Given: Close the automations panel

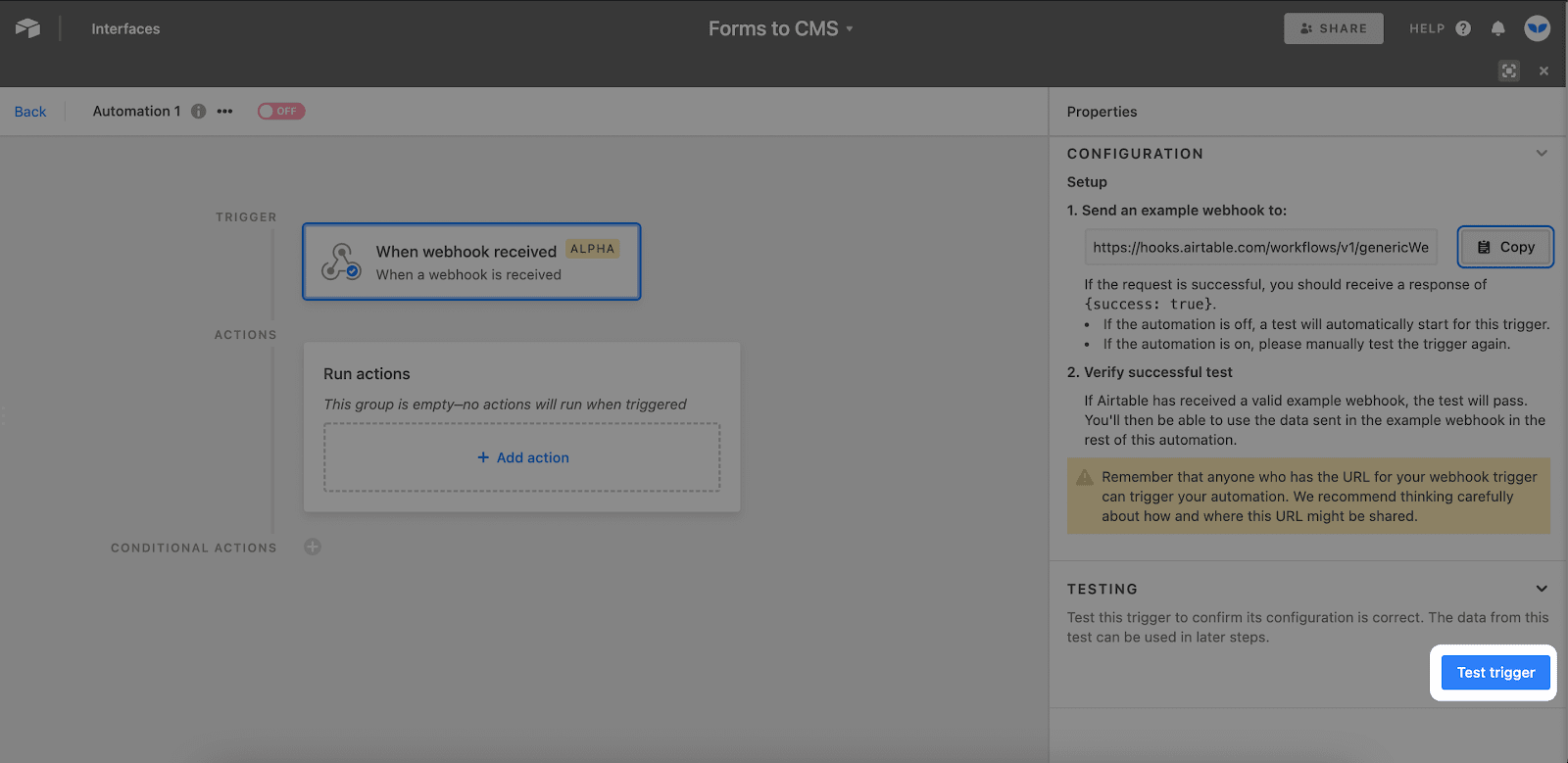Looking at the screenshot, I should pyautogui.click(x=1543, y=71).
